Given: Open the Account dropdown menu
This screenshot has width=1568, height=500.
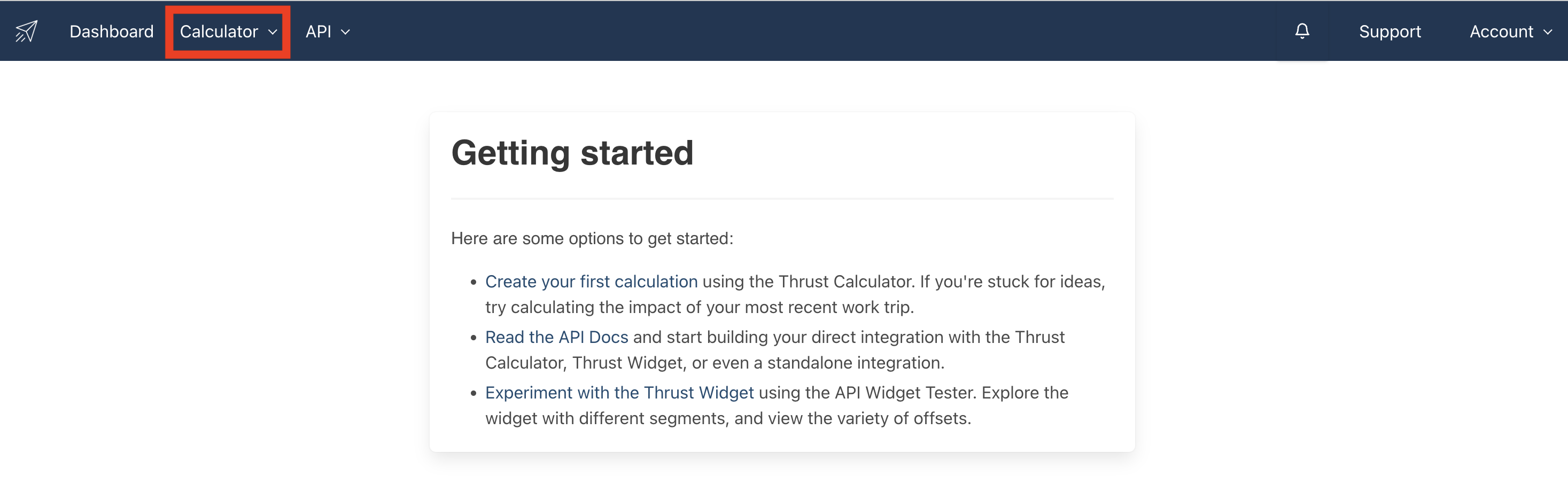Looking at the screenshot, I should [1501, 32].
